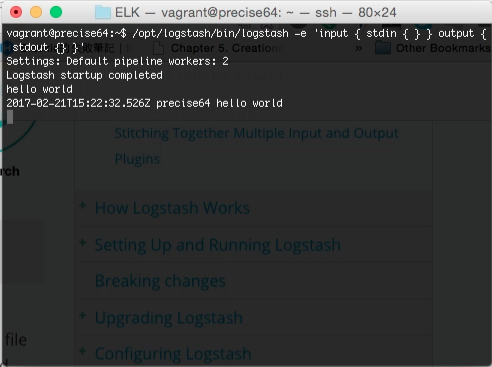Click the 'Logstash startup completed' output line

pyautogui.click(x=85, y=75)
